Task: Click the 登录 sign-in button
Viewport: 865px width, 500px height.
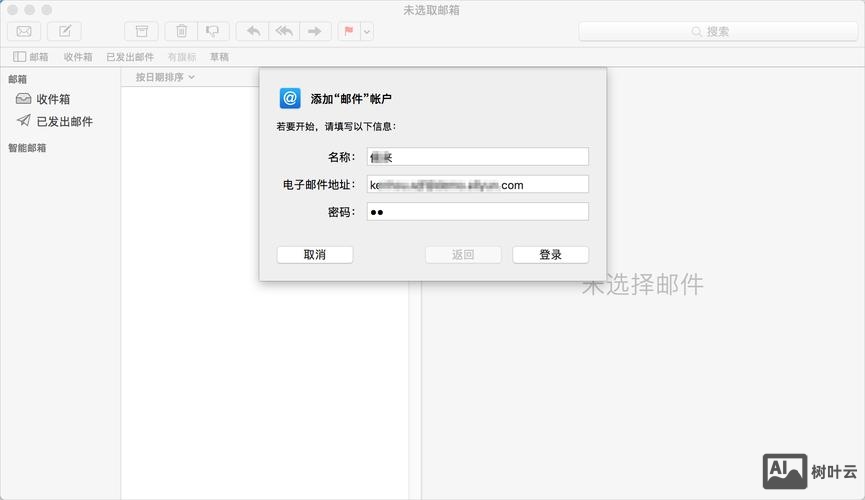Action: tap(551, 254)
